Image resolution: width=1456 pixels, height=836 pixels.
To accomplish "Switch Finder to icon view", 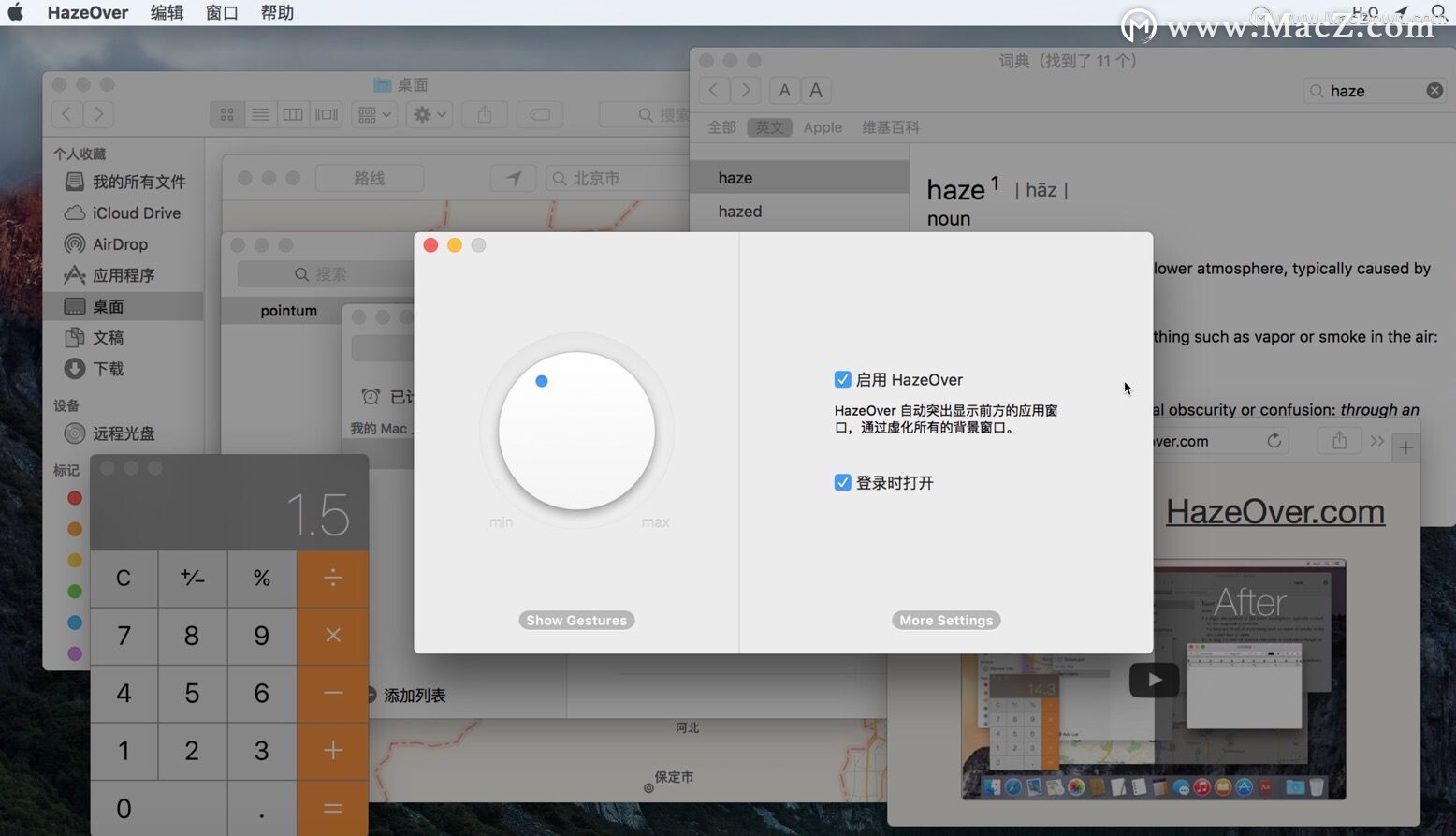I will pyautogui.click(x=227, y=114).
